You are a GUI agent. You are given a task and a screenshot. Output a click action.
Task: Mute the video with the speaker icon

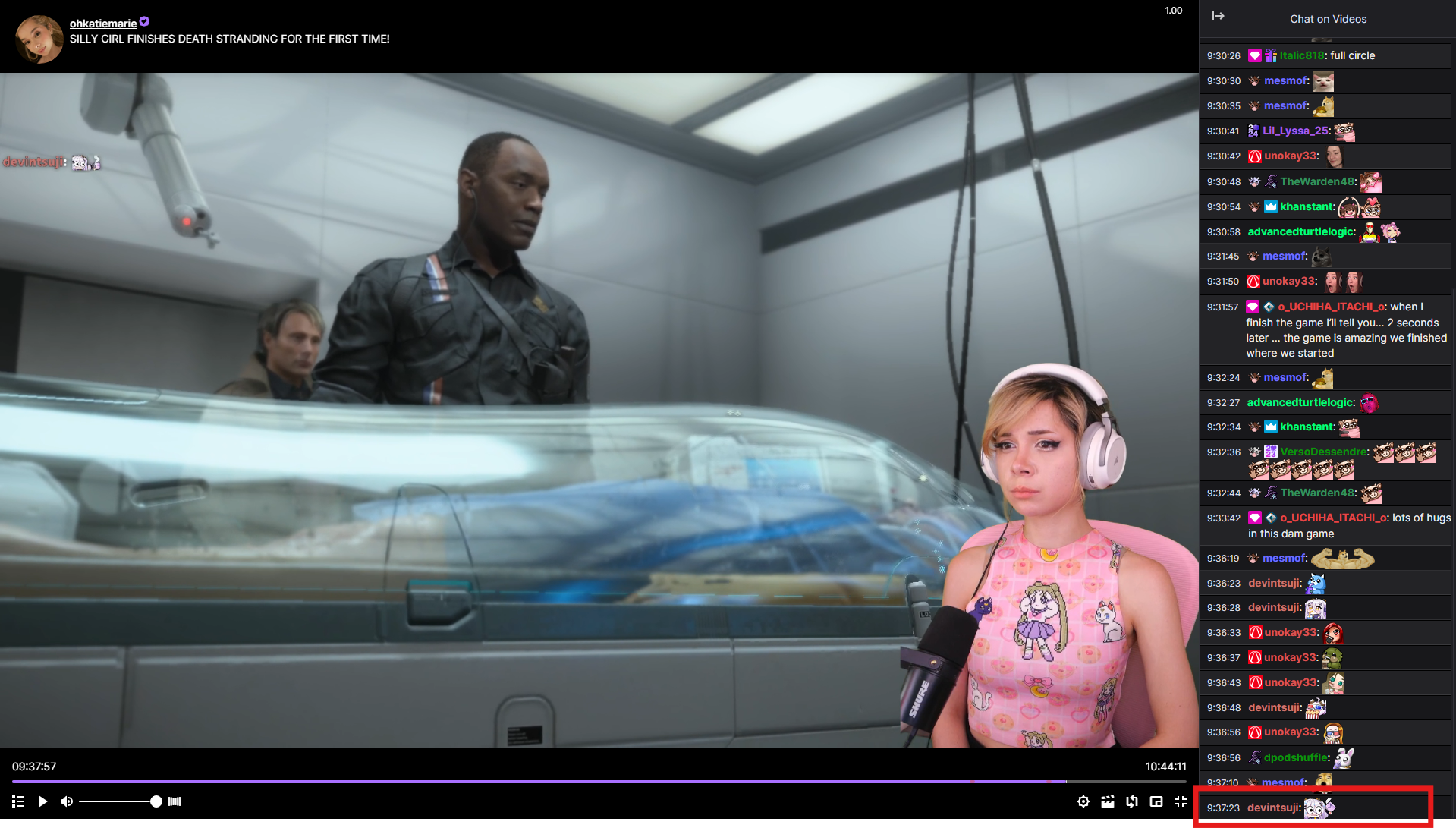point(67,801)
